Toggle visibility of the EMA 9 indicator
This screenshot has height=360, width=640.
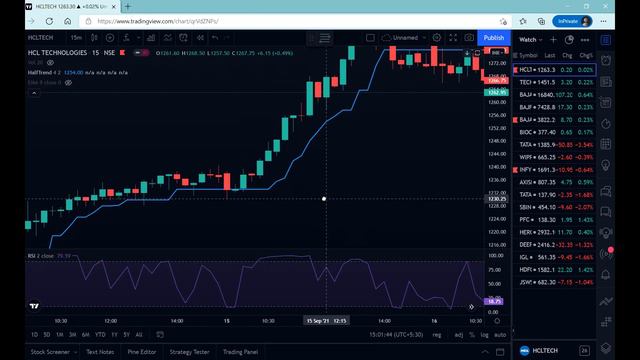pos(68,82)
